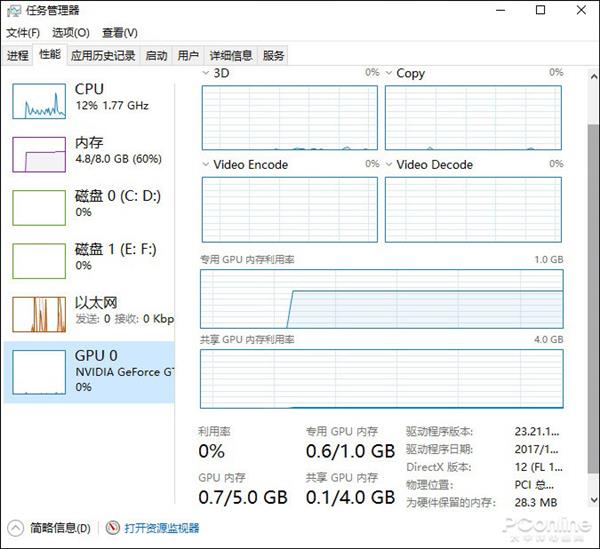
Task: Open the Video Encode engine dropdown
Action: coord(206,165)
